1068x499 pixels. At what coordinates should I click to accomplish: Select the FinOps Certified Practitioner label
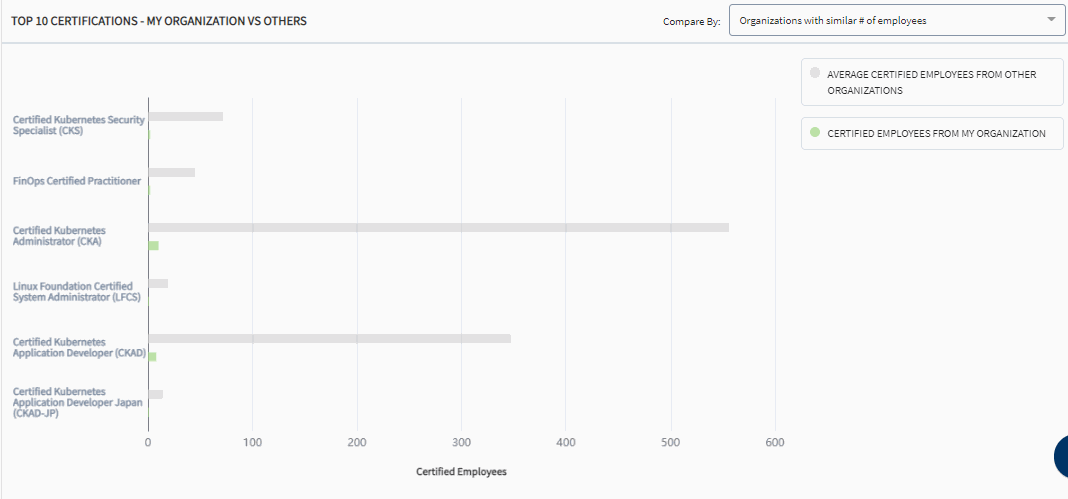(77, 181)
